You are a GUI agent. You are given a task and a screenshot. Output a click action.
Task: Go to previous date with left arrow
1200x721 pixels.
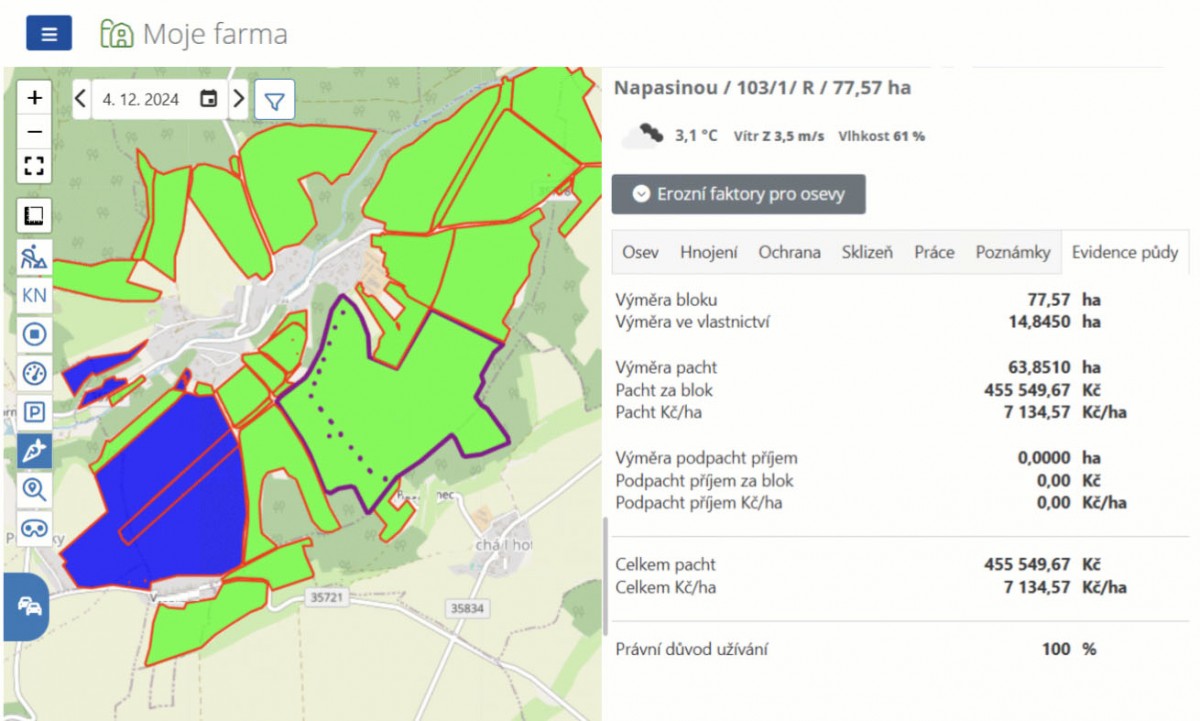(81, 99)
